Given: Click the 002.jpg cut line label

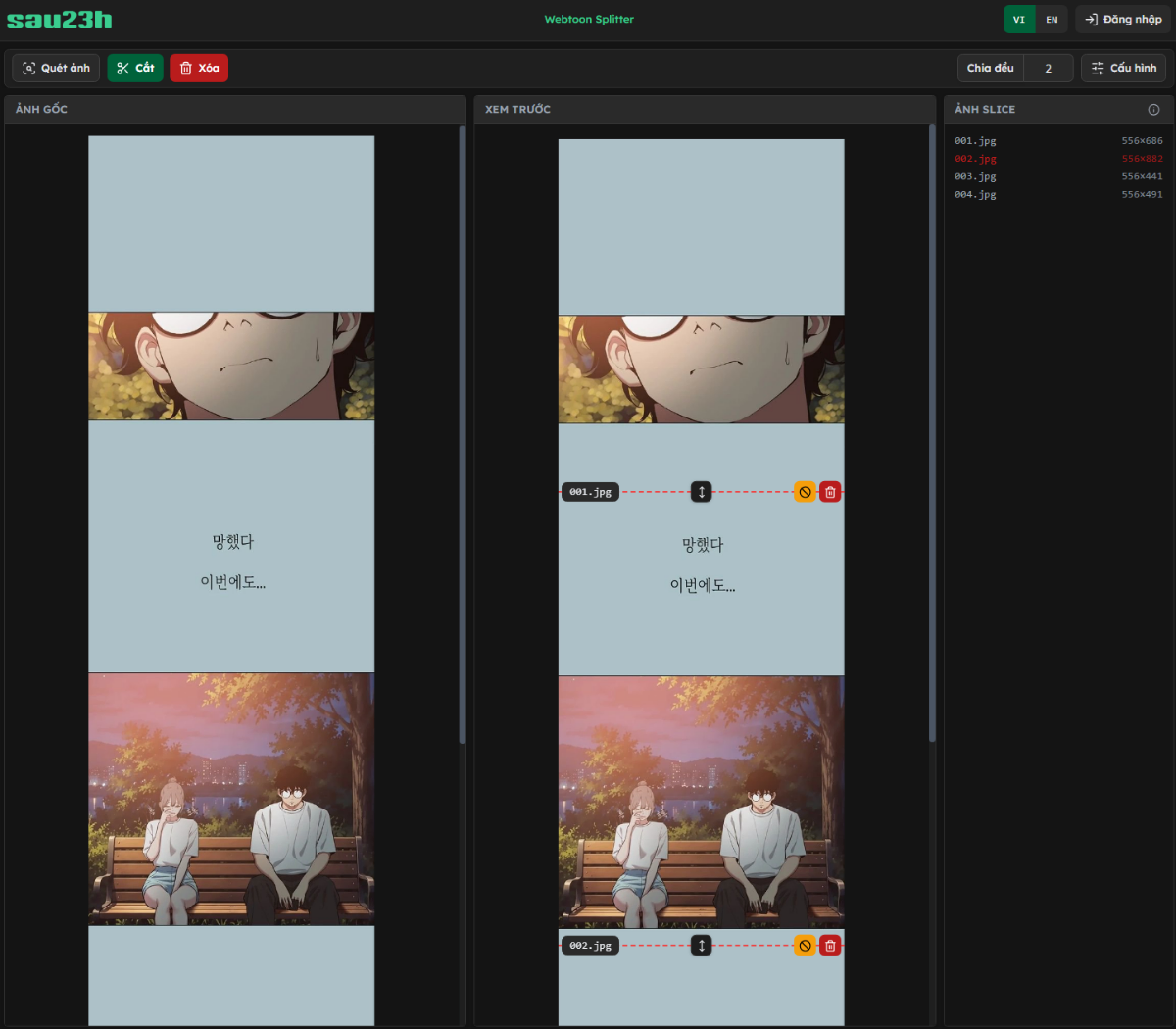Looking at the screenshot, I should pyautogui.click(x=590, y=946).
